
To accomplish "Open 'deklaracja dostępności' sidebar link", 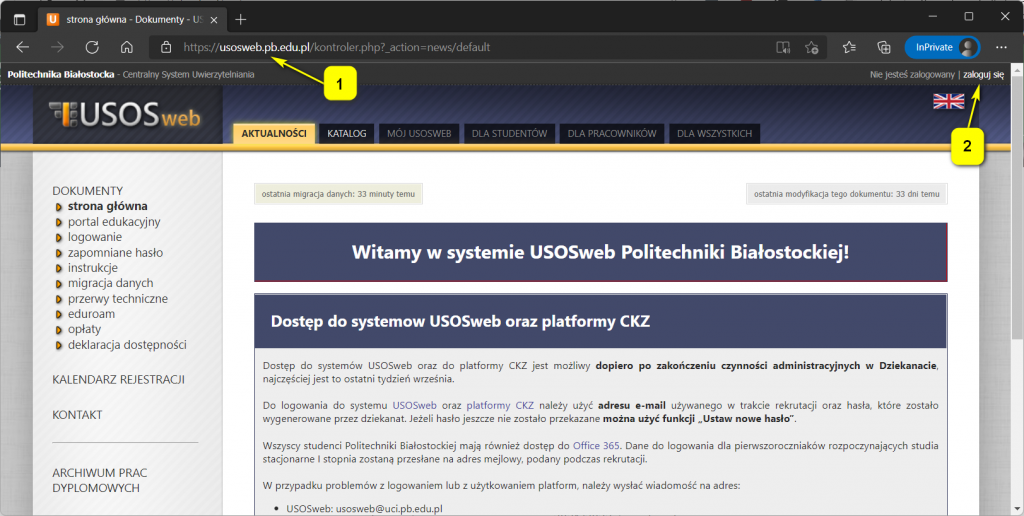I will coord(127,344).
